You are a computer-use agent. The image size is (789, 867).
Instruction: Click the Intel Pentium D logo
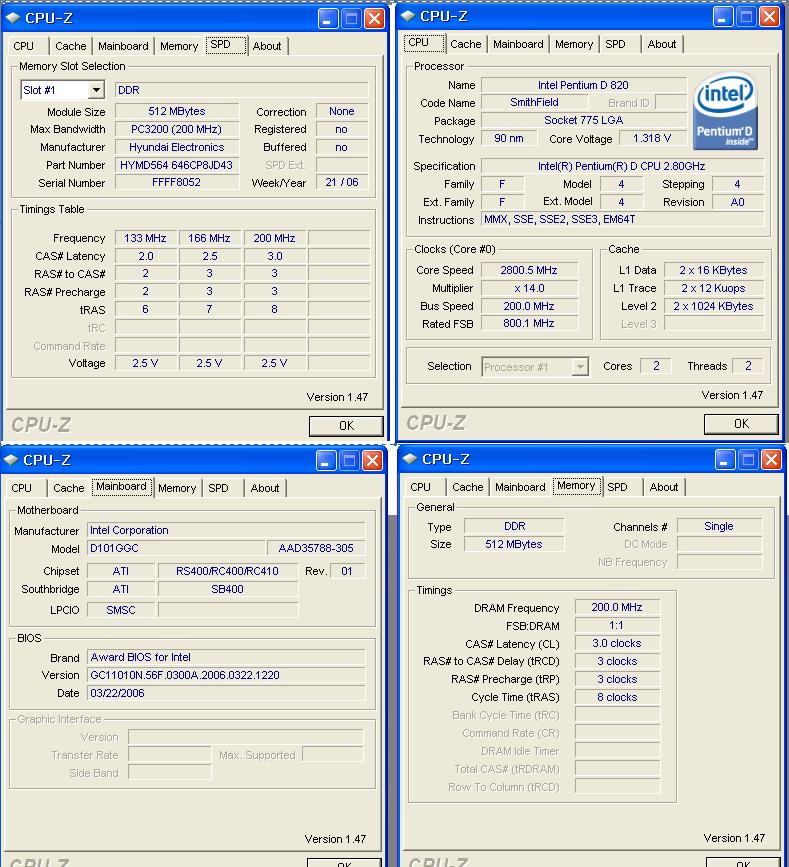pos(725,111)
